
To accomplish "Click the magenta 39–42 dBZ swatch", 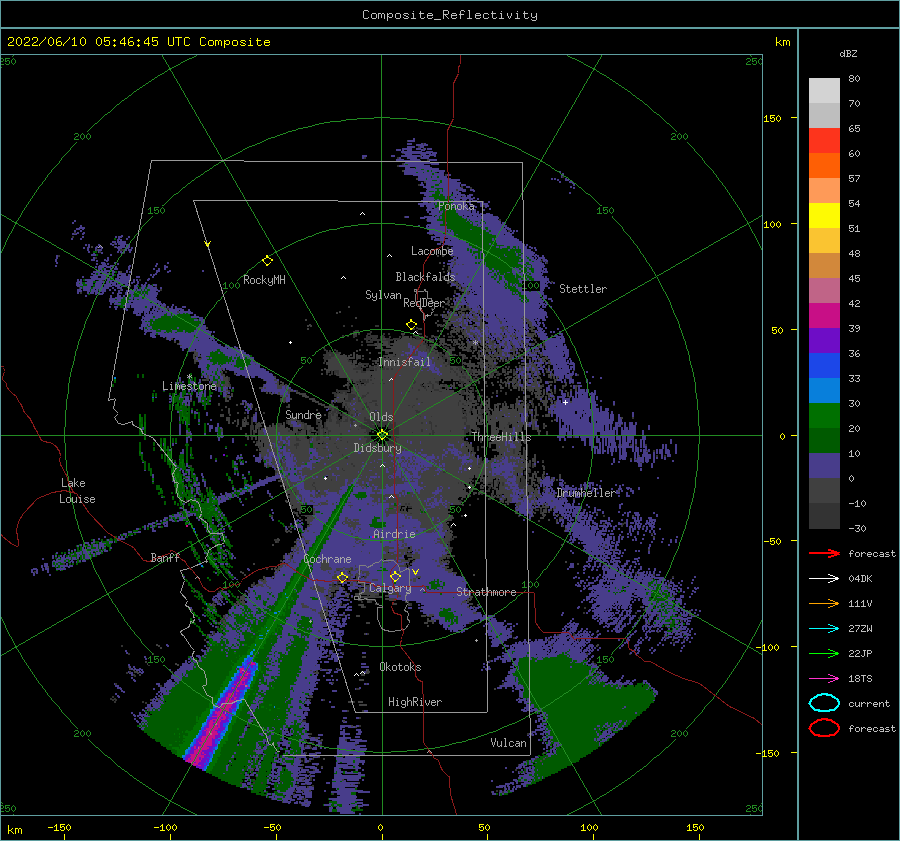I will pos(824,316).
